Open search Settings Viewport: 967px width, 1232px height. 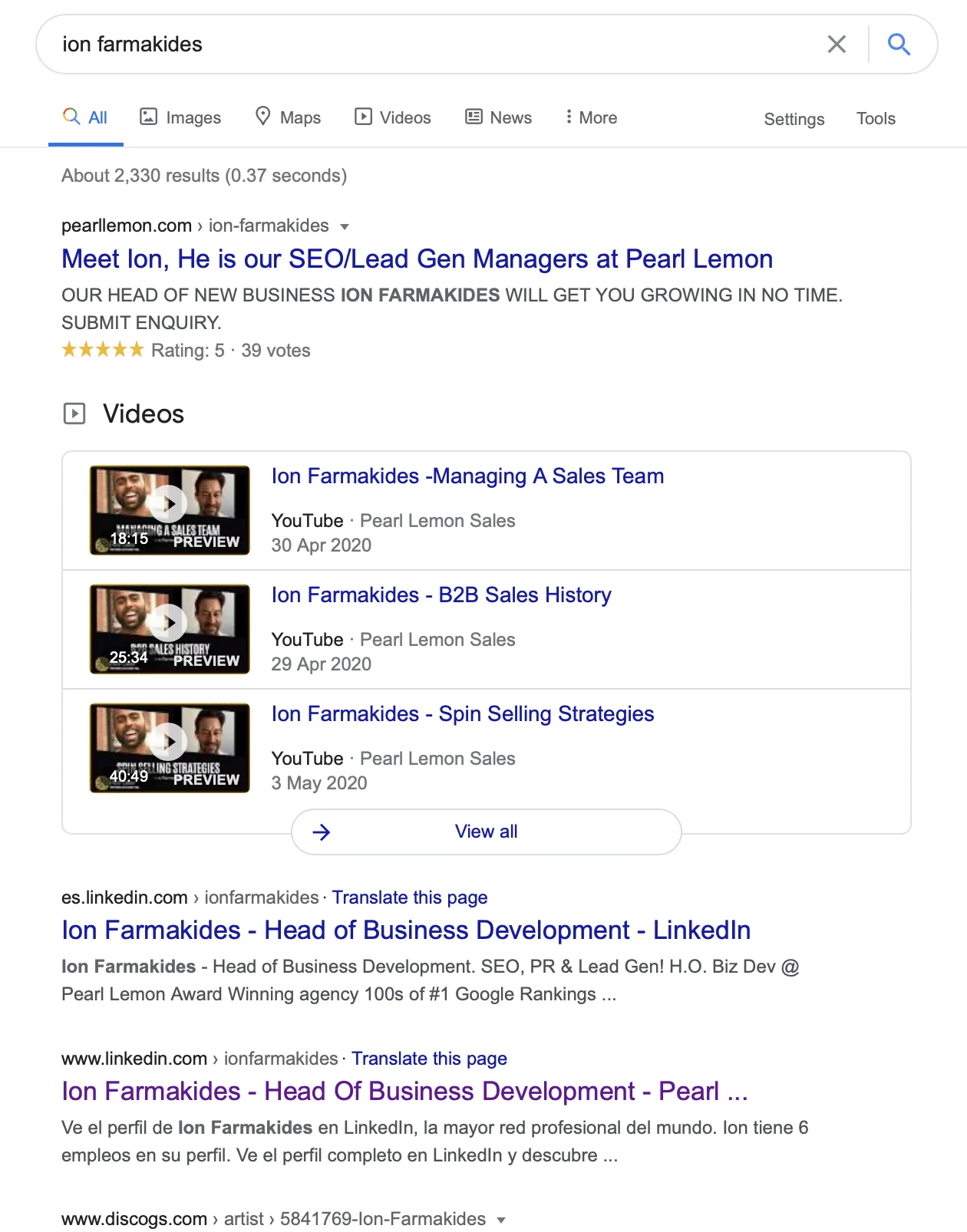794,119
